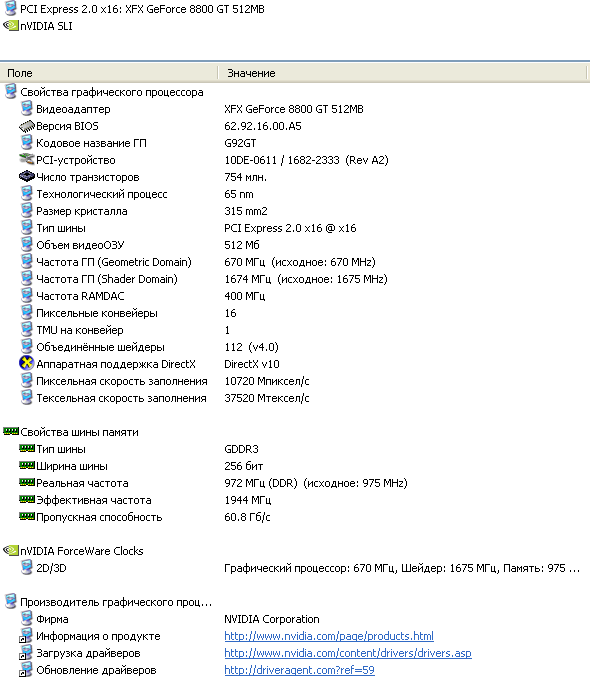Click the Версия BIOS chip icon

click(x=27, y=126)
